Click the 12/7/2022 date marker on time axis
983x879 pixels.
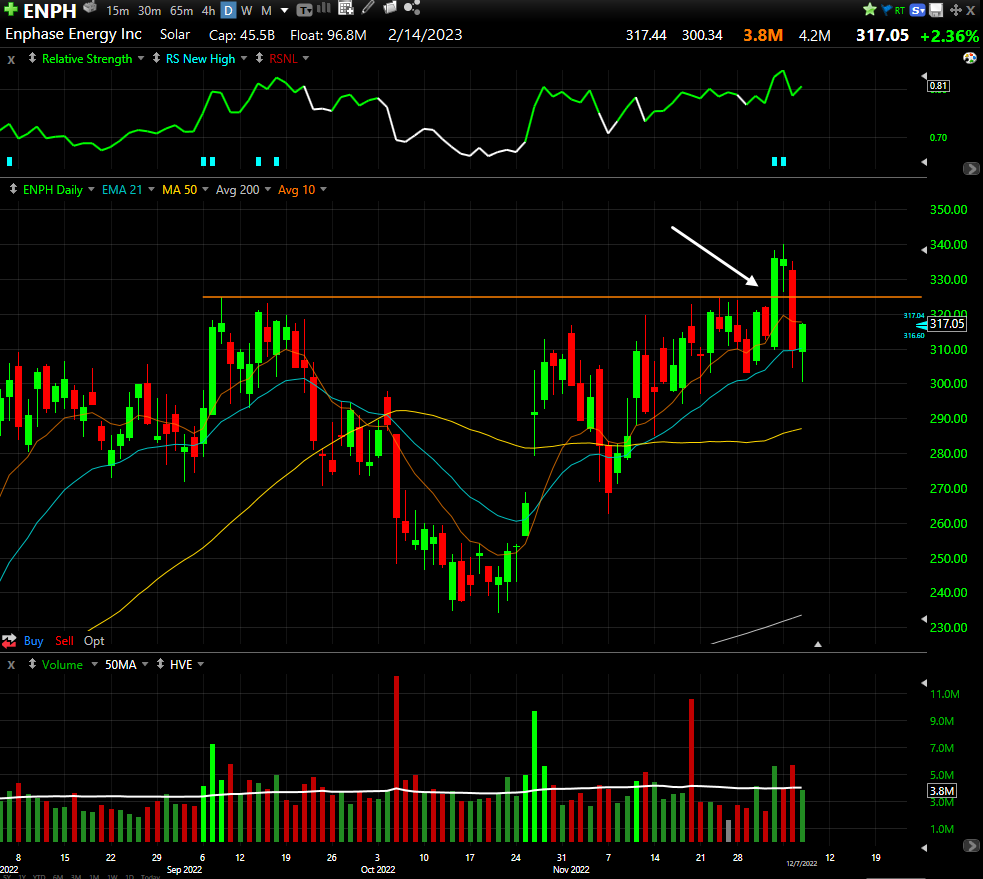pyautogui.click(x=802, y=863)
